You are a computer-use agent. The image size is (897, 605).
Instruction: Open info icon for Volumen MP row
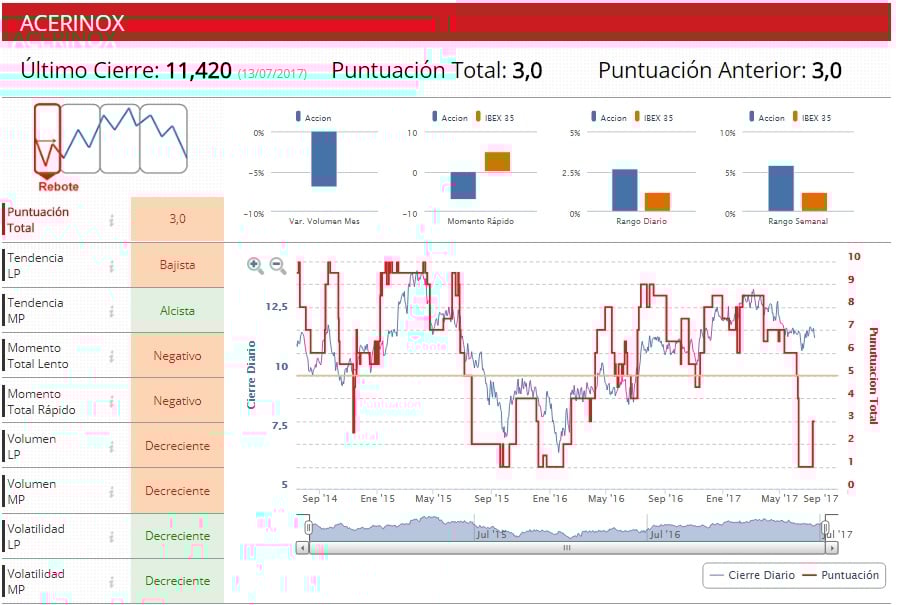point(112,491)
